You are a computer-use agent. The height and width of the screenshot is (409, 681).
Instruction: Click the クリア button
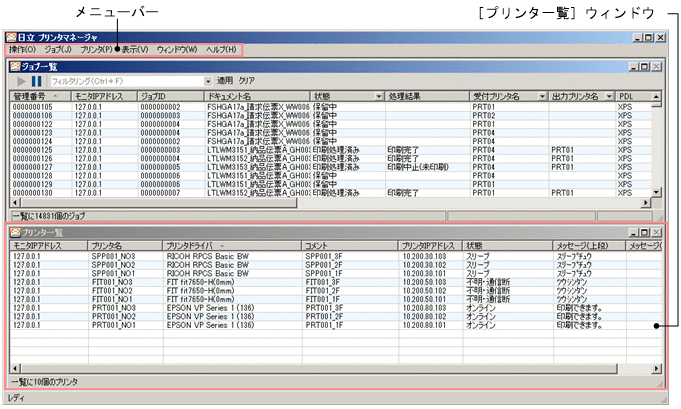coord(246,81)
